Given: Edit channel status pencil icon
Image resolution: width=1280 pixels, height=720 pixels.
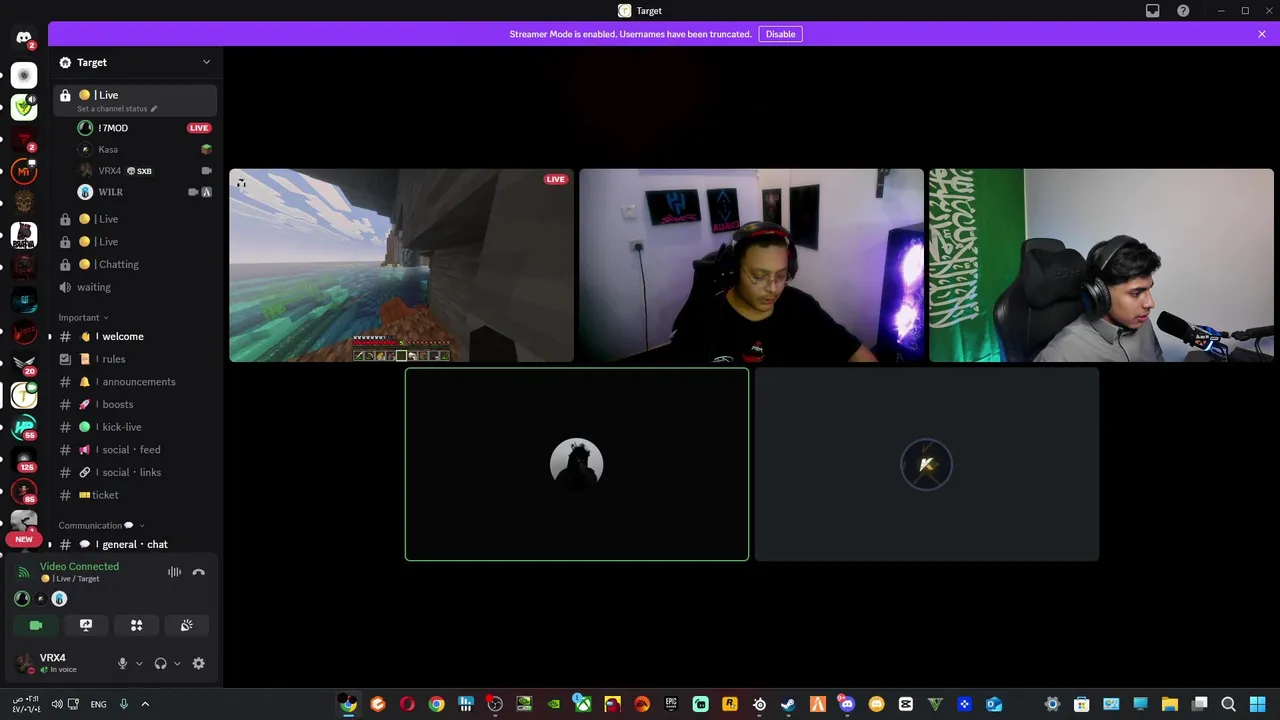Looking at the screenshot, I should click(x=154, y=108).
